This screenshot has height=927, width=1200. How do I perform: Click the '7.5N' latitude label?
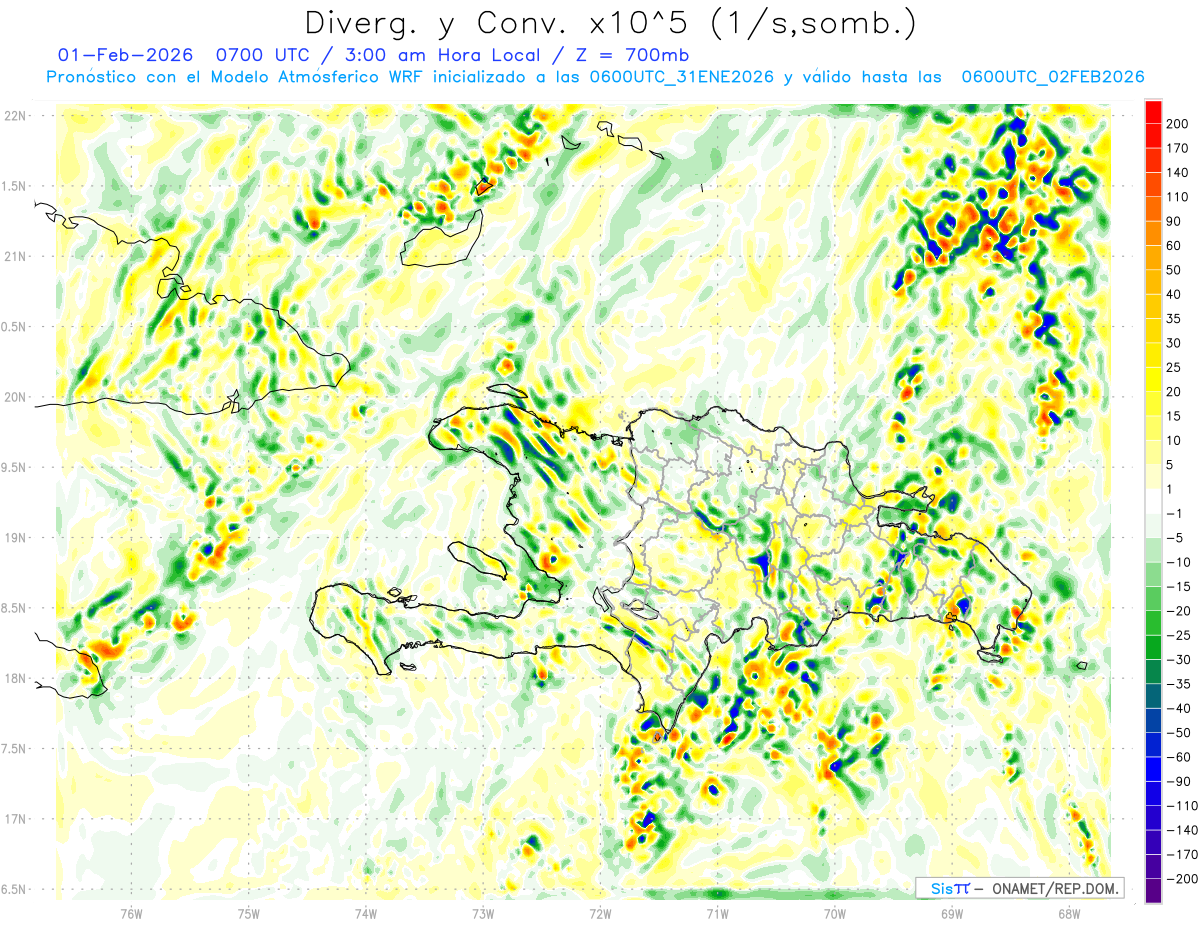click(x=14, y=748)
